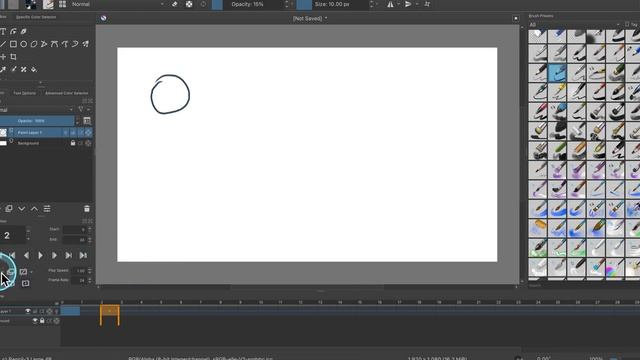This screenshot has height=360, width=640.
Task: Delete the layer with trash icon
Action: coord(87,209)
